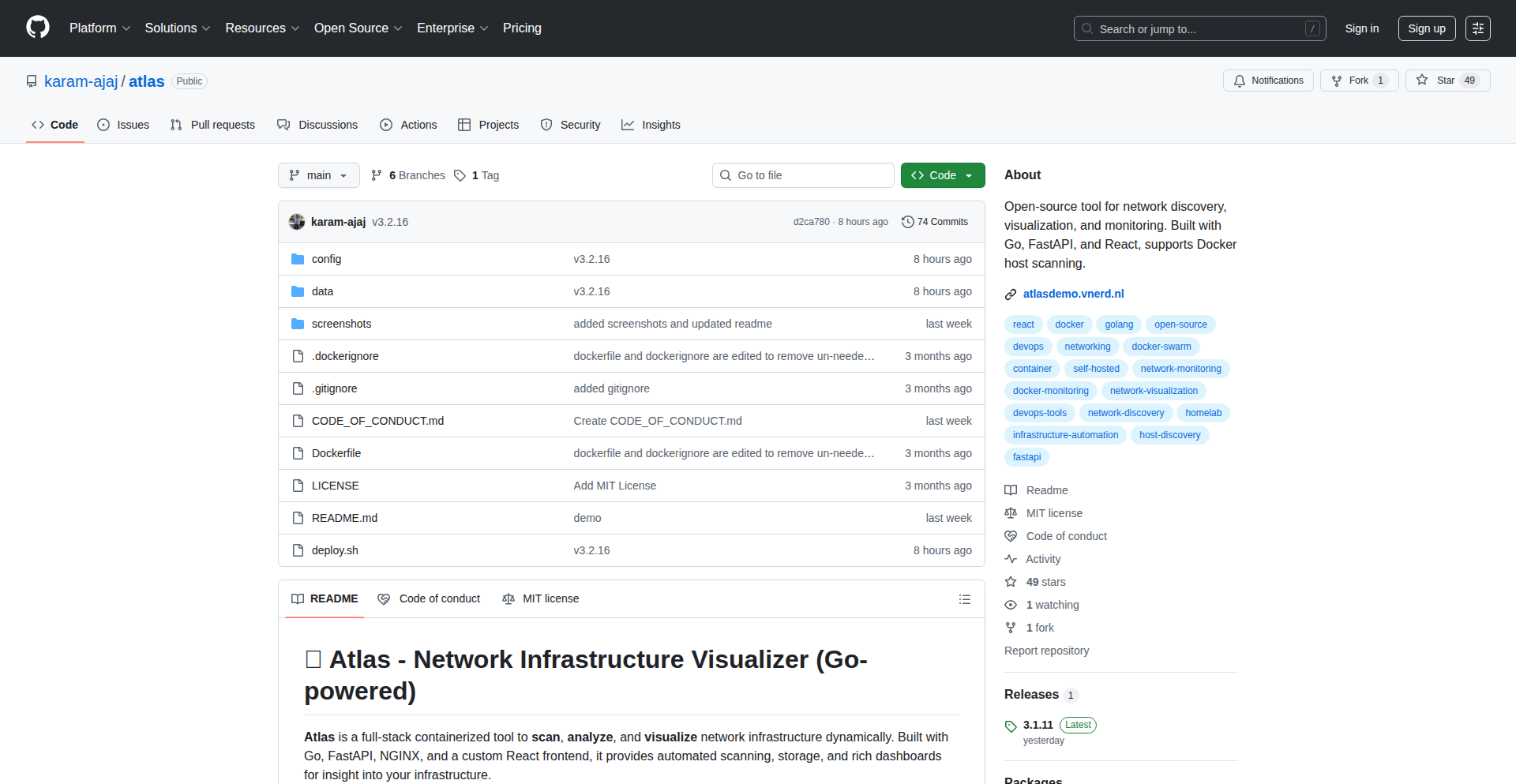Open the CODE_OF_CONDUCT.md file

point(377,421)
